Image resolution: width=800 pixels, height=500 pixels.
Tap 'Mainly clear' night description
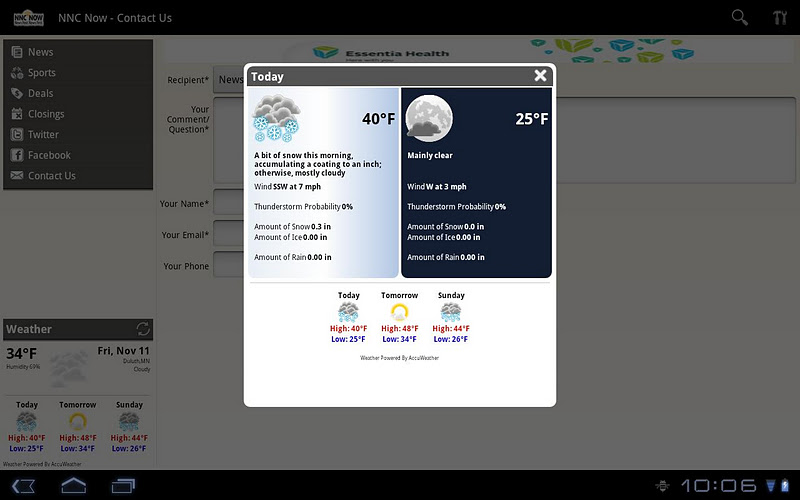pyautogui.click(x=430, y=155)
